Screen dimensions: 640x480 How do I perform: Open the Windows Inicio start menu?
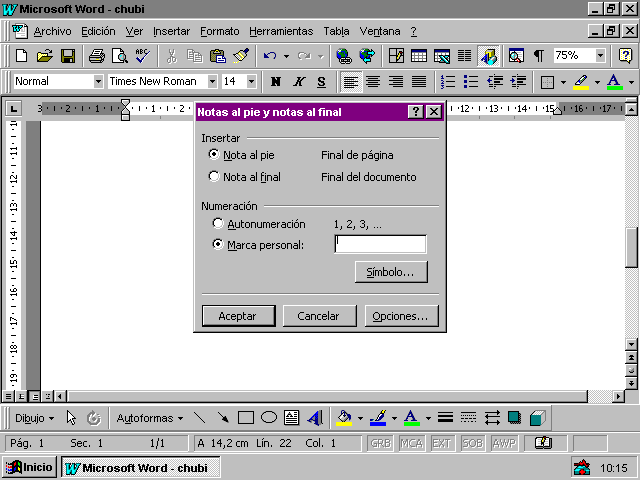[x=29, y=467]
